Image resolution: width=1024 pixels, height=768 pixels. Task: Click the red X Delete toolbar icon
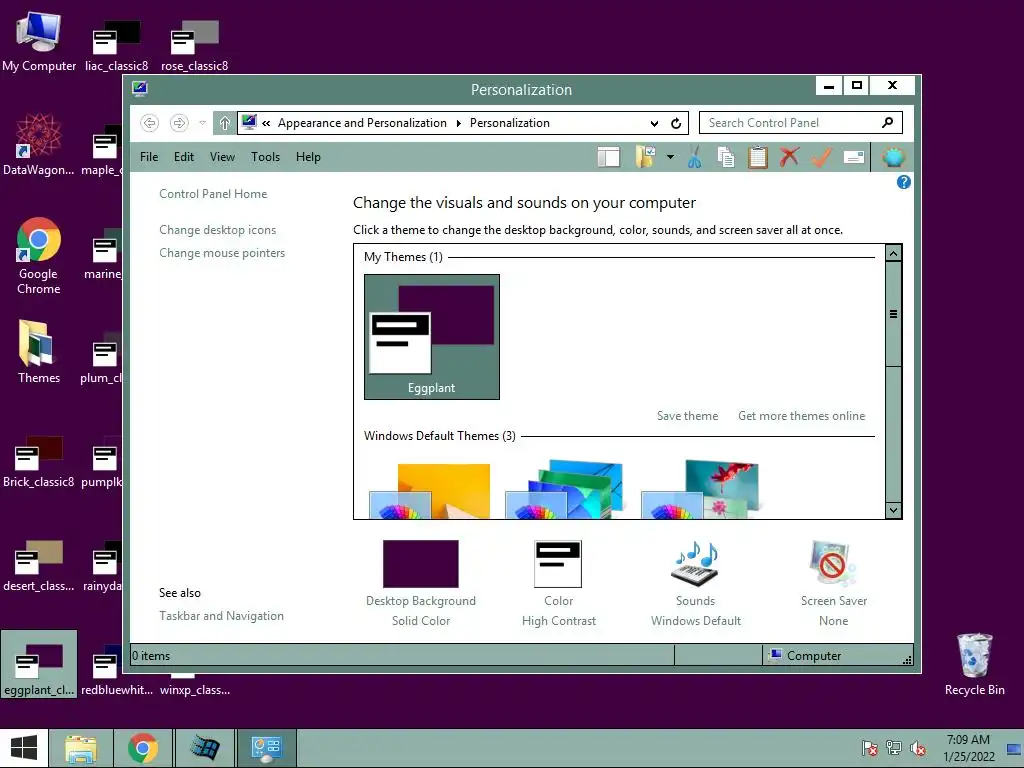pyautogui.click(x=790, y=157)
